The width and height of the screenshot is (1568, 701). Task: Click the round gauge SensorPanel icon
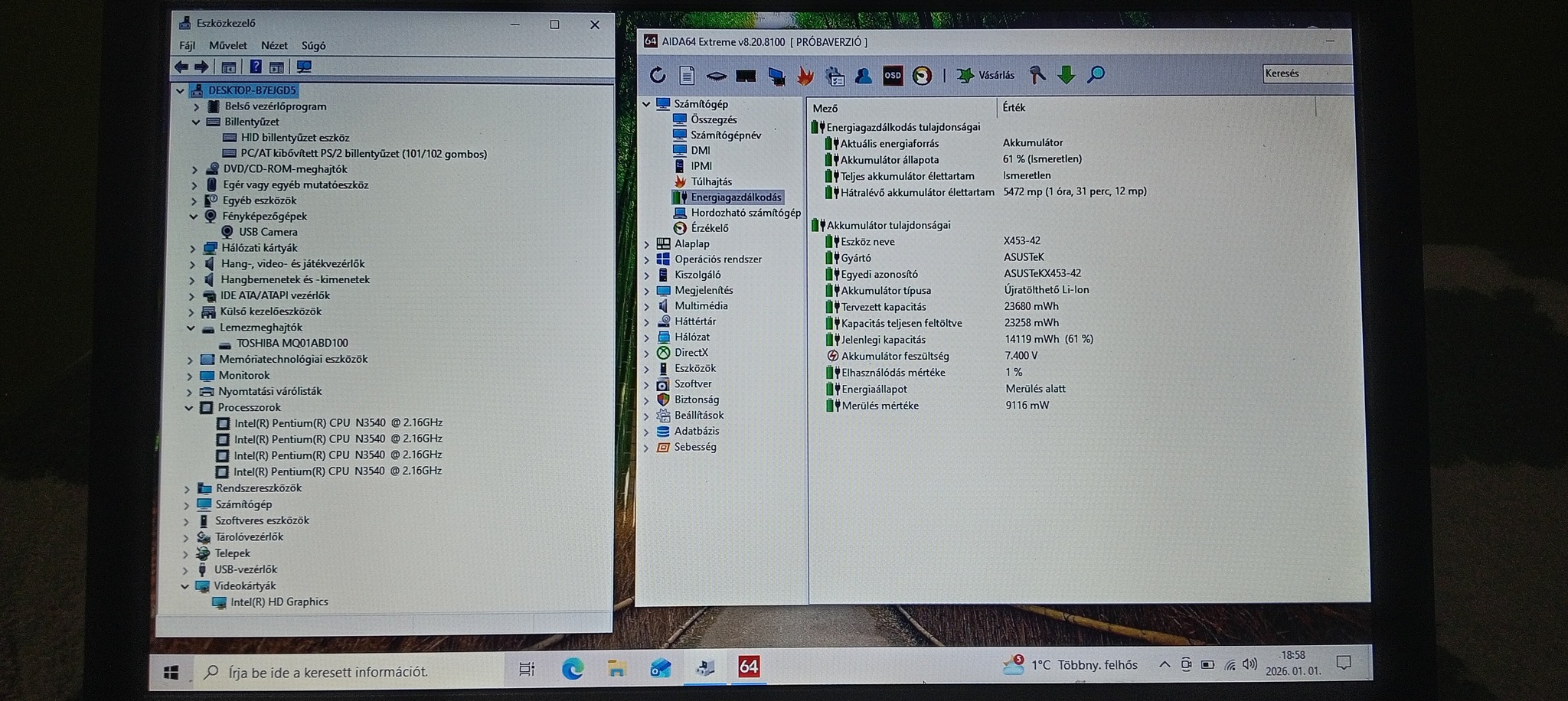tap(923, 75)
